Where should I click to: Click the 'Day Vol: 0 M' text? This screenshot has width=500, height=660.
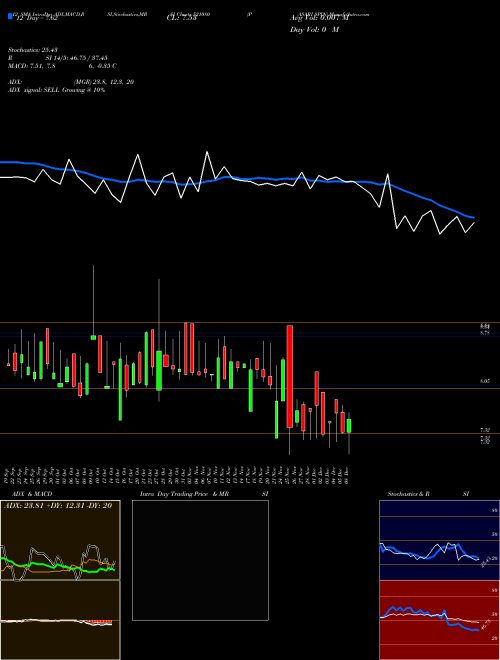pyautogui.click(x=314, y=30)
